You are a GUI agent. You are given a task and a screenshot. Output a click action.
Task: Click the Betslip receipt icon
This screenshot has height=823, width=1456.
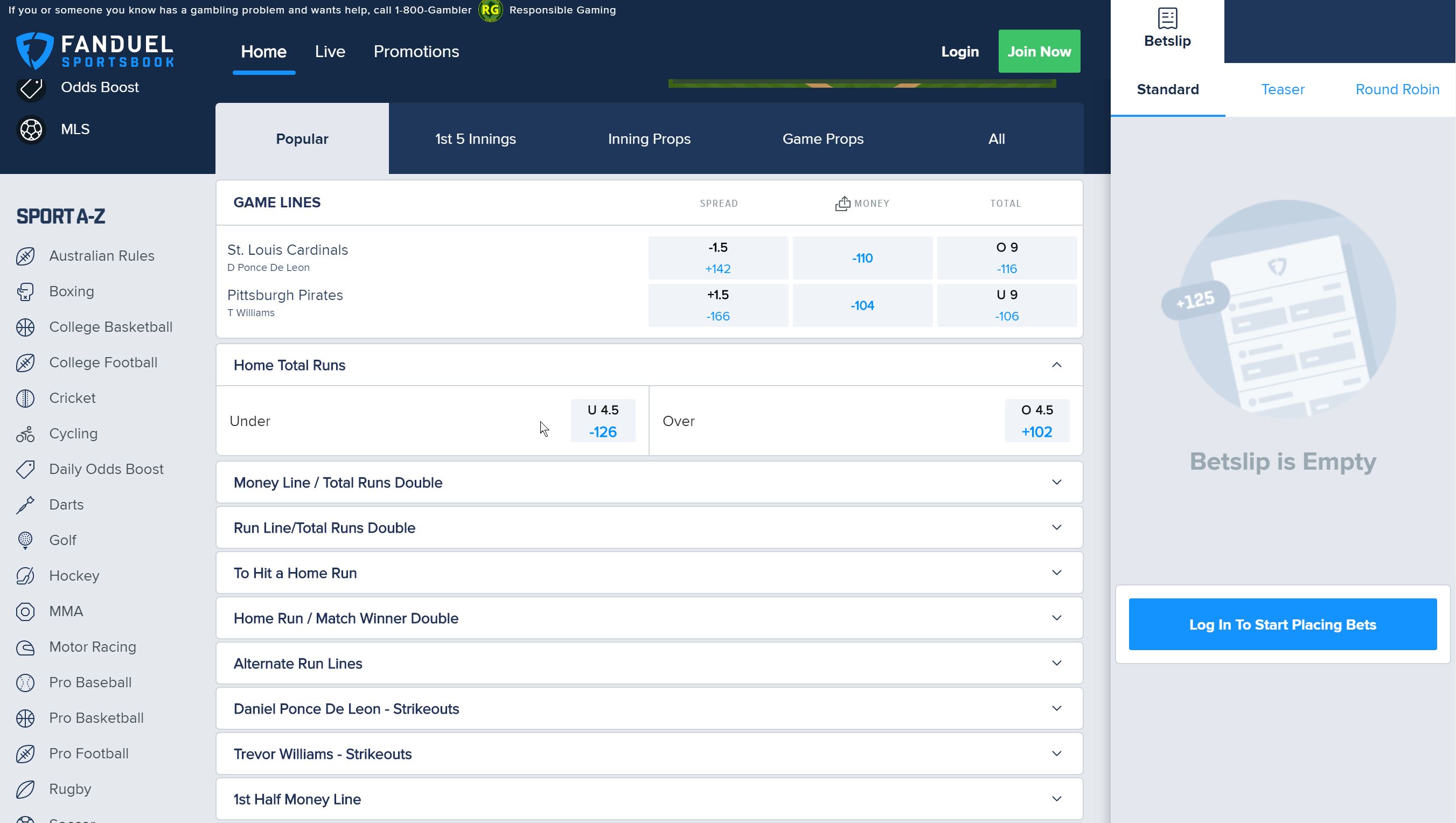tap(1167, 18)
